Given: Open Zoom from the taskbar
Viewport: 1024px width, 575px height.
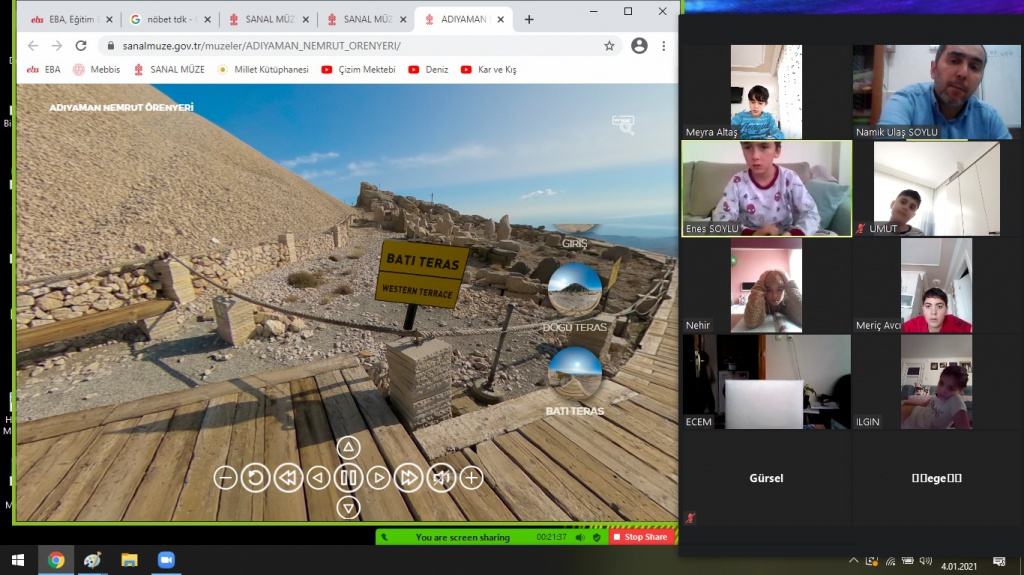Looking at the screenshot, I should 166,560.
